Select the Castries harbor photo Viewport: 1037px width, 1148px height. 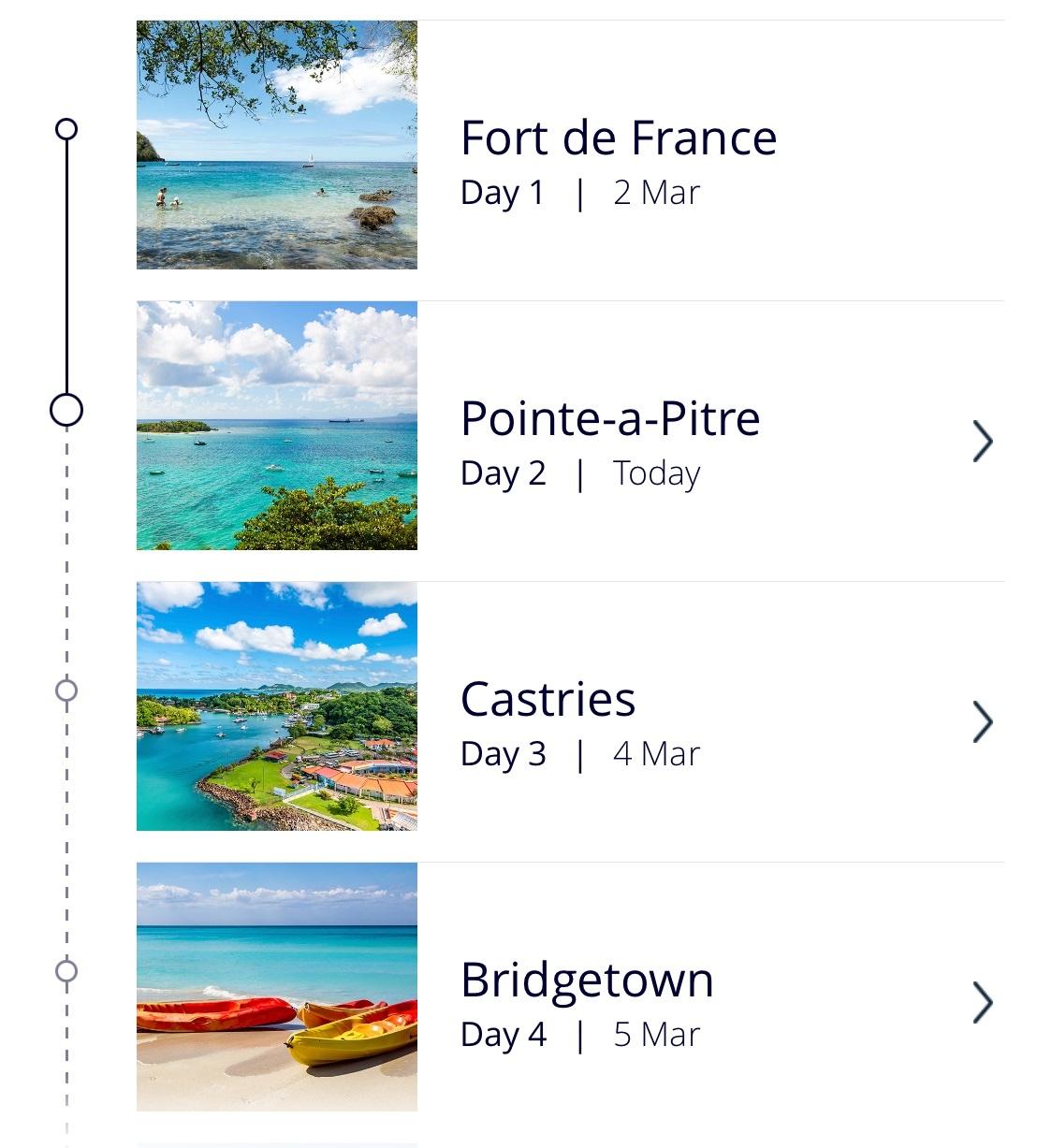click(277, 706)
